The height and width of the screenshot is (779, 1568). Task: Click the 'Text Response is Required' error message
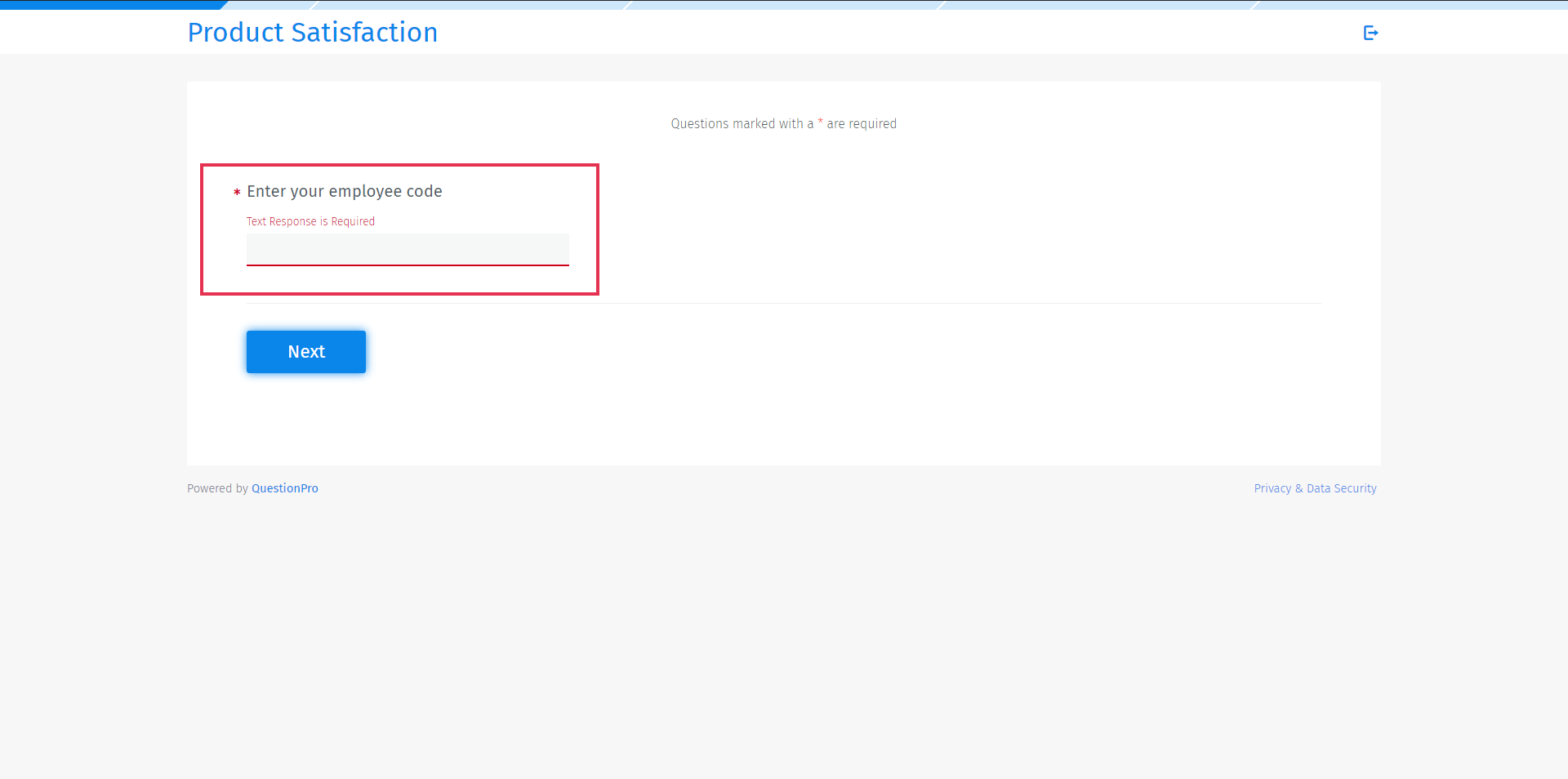(x=310, y=221)
